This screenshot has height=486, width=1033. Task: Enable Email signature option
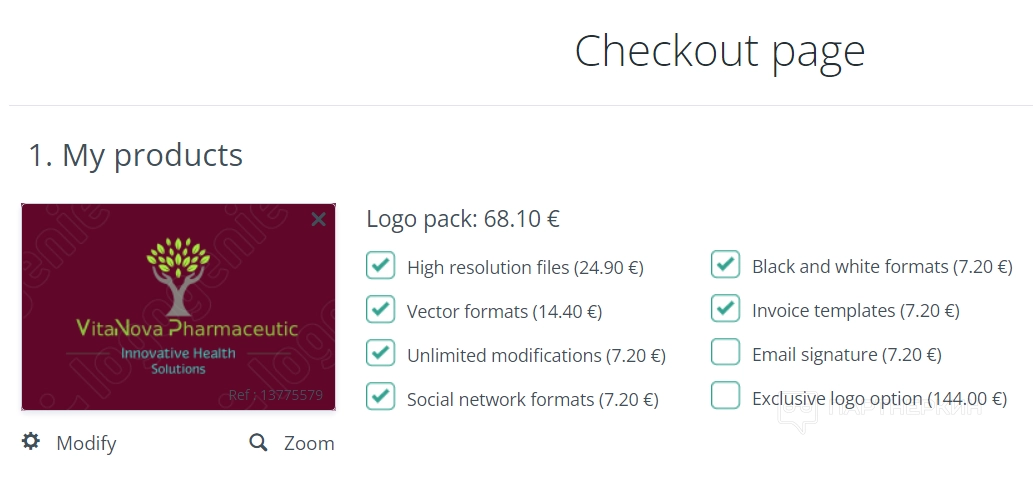tap(725, 353)
